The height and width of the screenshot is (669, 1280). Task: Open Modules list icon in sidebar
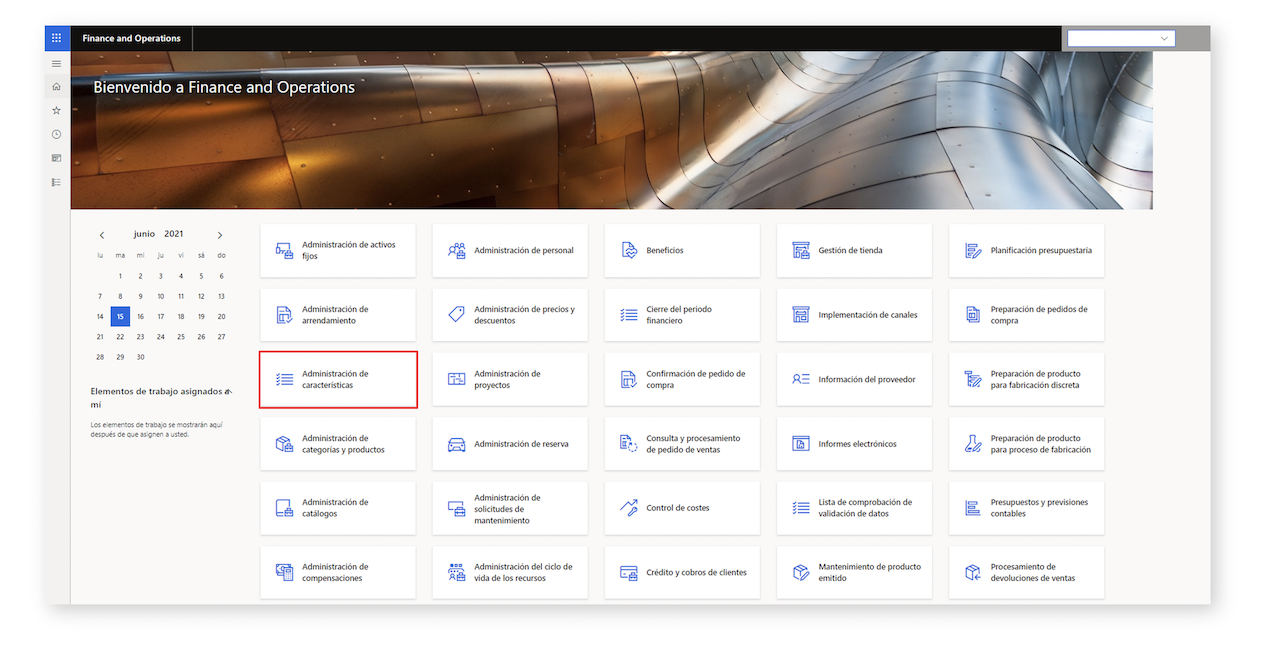pyautogui.click(x=57, y=182)
